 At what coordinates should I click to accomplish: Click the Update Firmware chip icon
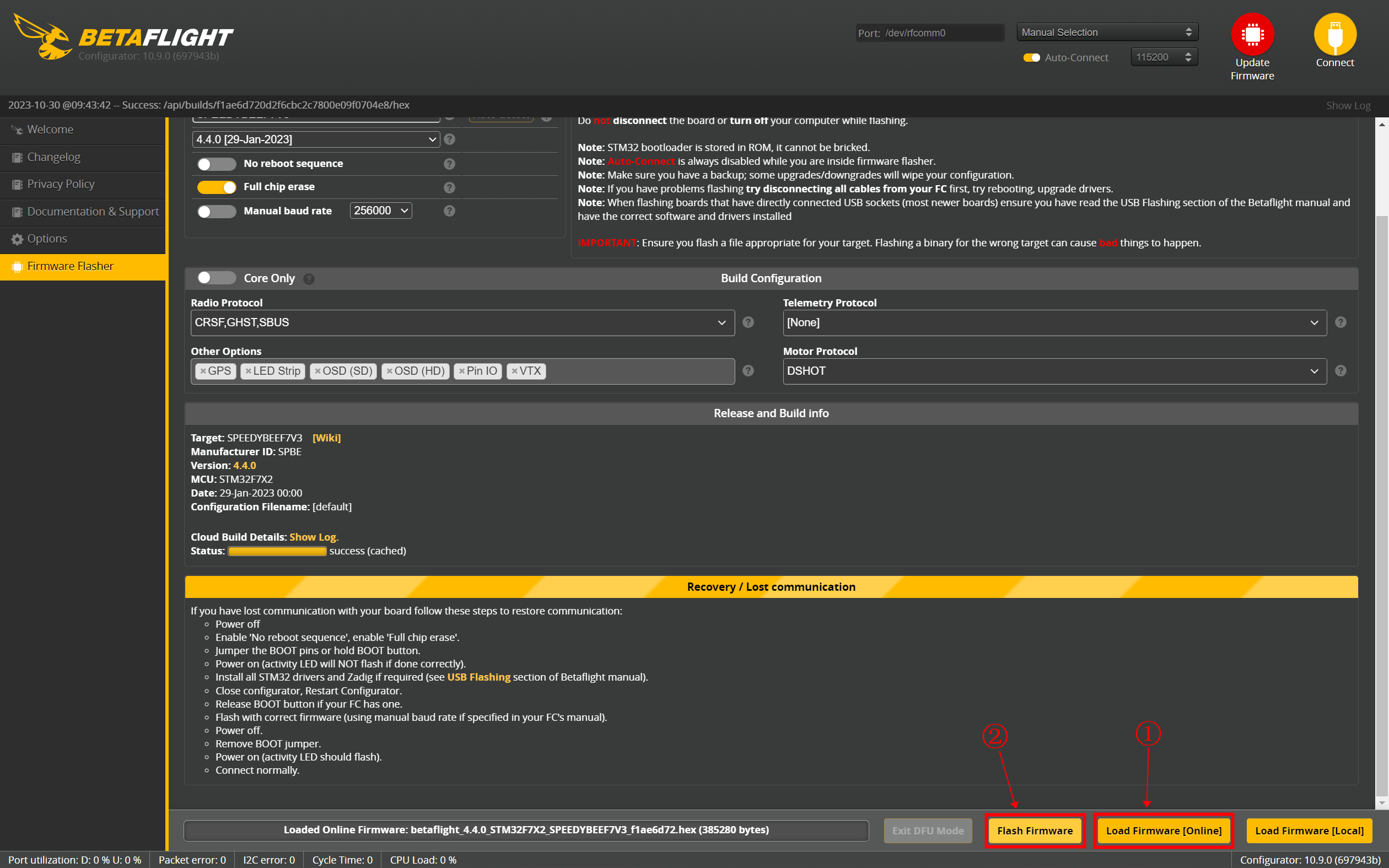(x=1252, y=34)
